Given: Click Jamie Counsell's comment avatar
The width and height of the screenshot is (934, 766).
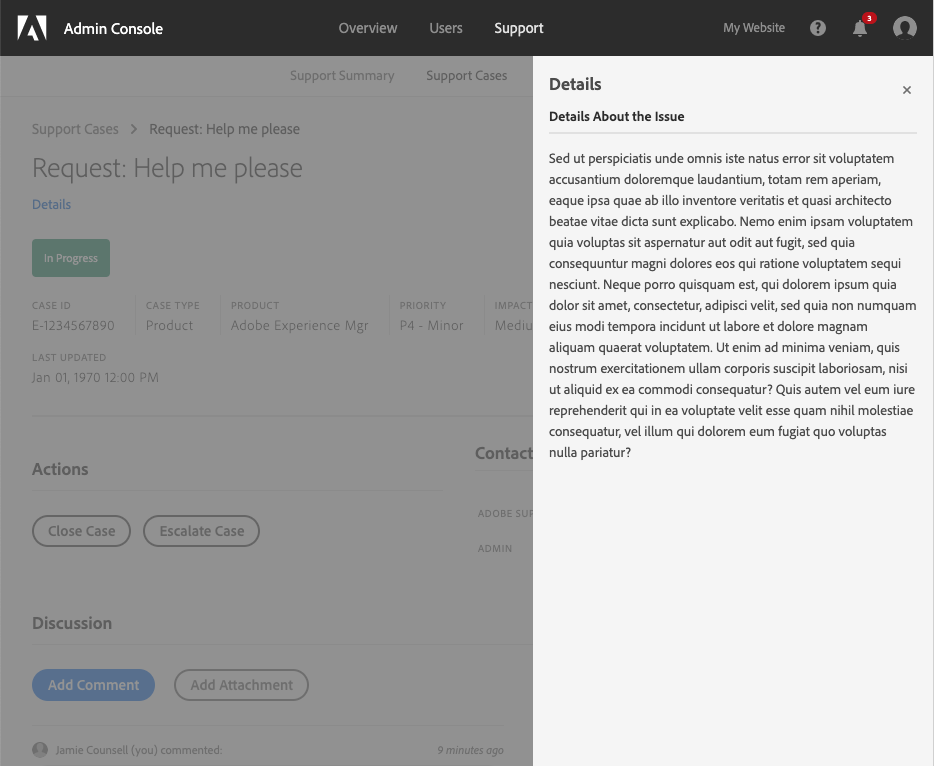Looking at the screenshot, I should pyautogui.click(x=40, y=749).
